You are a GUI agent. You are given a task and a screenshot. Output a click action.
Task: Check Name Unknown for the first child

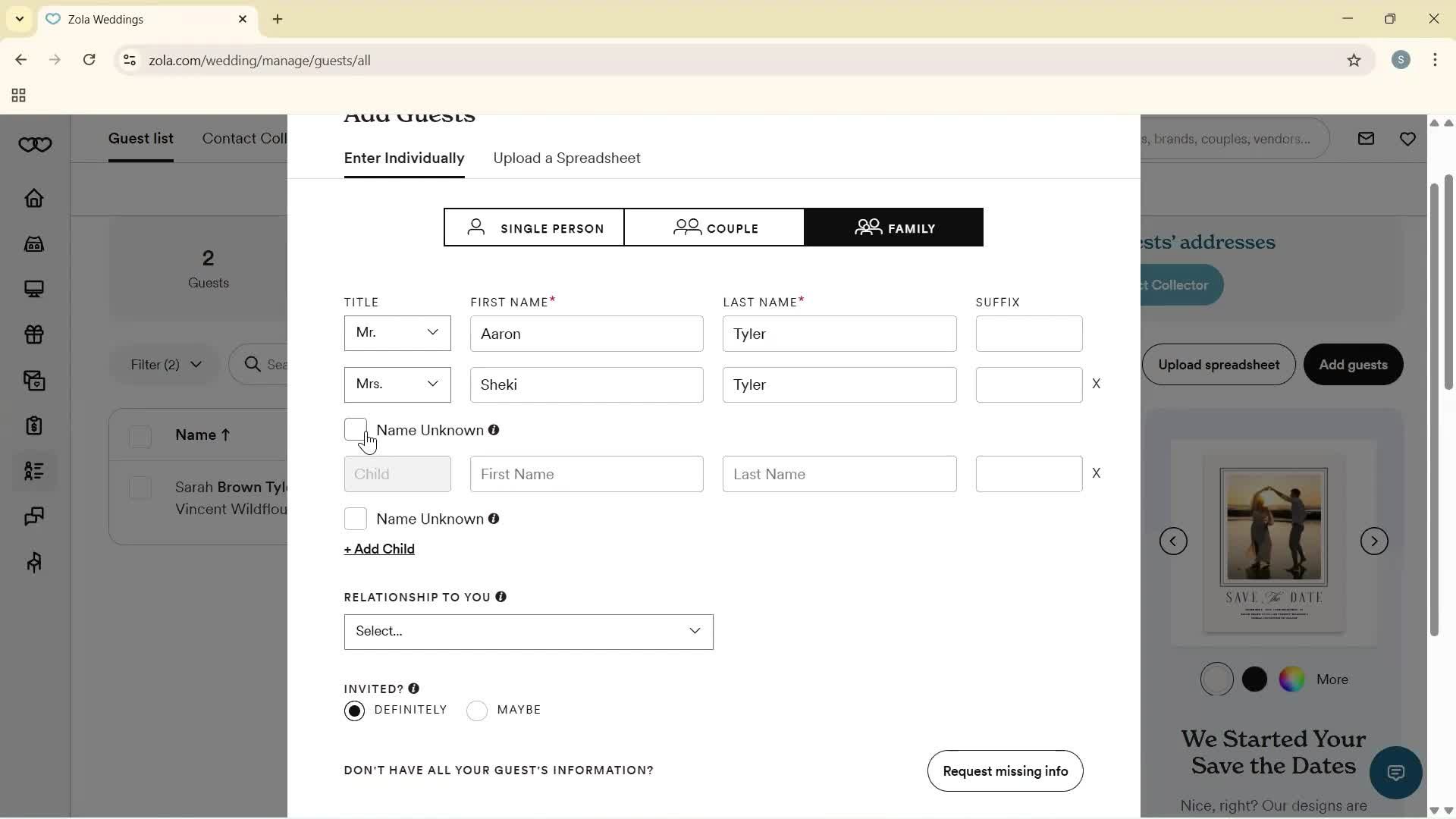356,519
